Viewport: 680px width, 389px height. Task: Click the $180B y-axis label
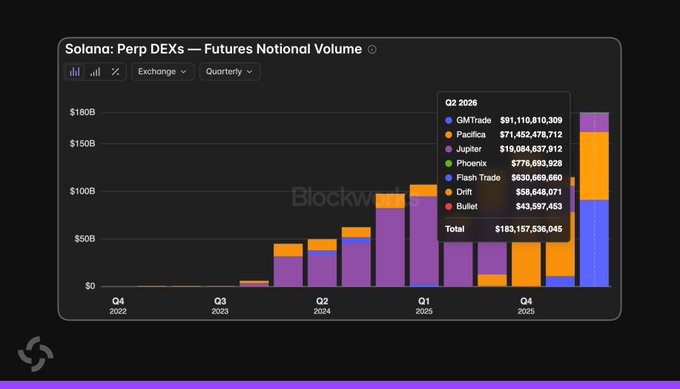82,112
